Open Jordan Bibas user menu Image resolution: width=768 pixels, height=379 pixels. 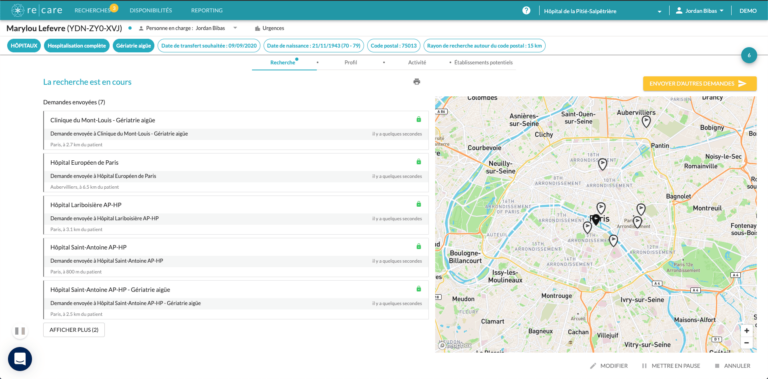click(x=699, y=11)
